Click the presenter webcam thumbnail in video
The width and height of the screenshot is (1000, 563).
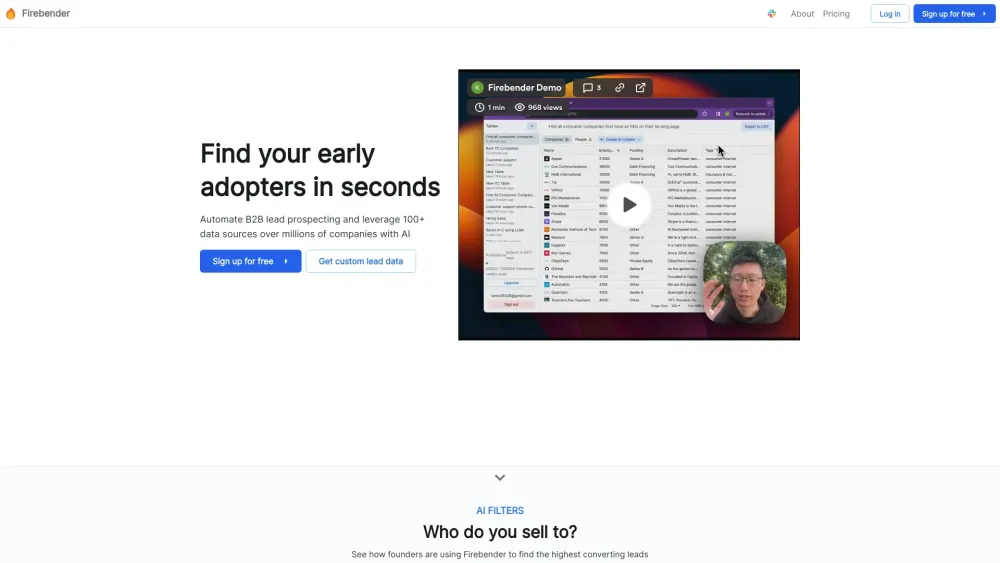(745, 282)
